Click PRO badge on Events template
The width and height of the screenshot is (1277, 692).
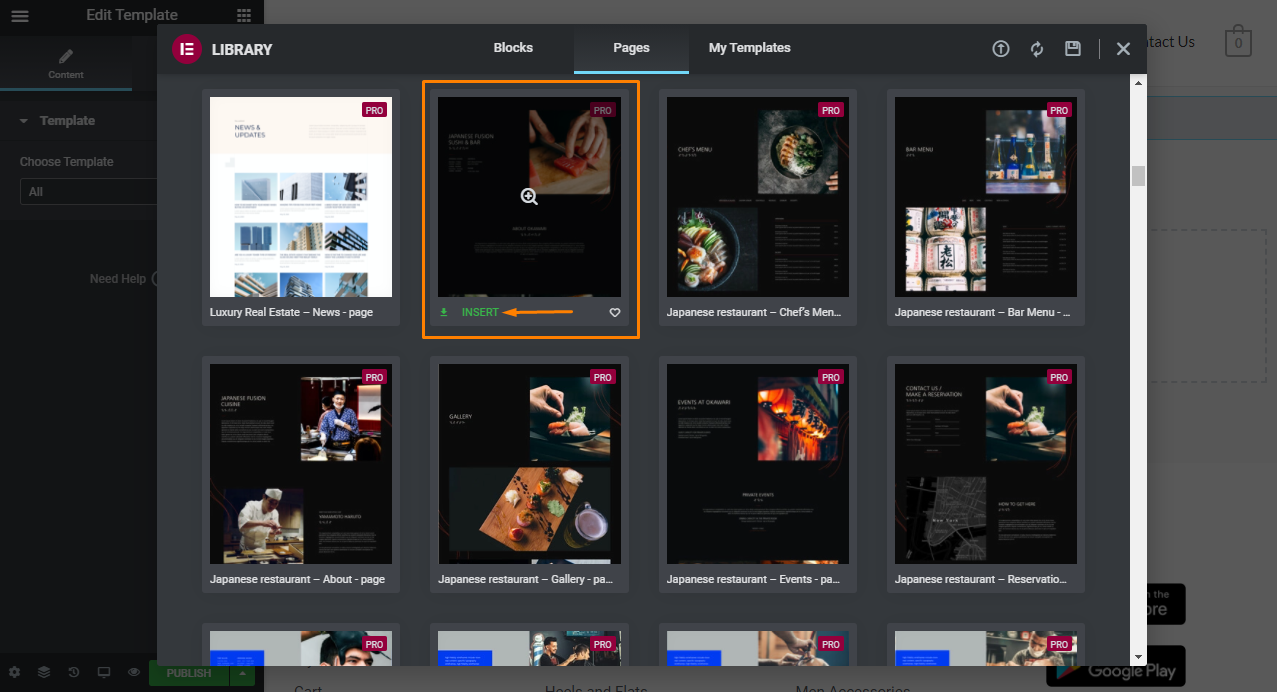(x=831, y=377)
